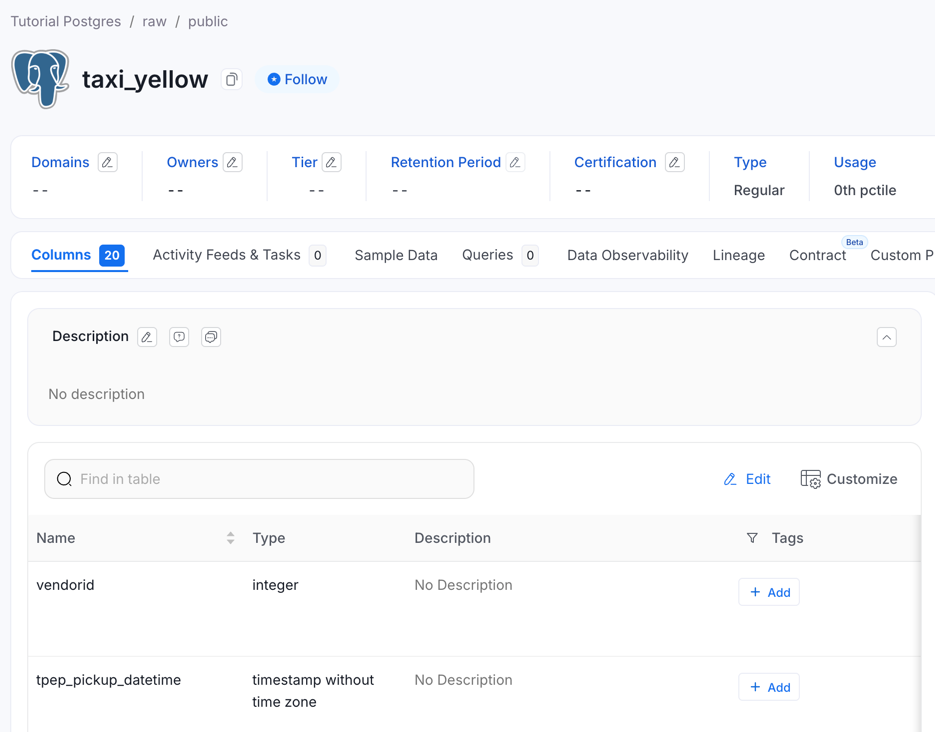The width and height of the screenshot is (935, 732).
Task: Collapse the Description panel
Action: pyautogui.click(x=886, y=337)
